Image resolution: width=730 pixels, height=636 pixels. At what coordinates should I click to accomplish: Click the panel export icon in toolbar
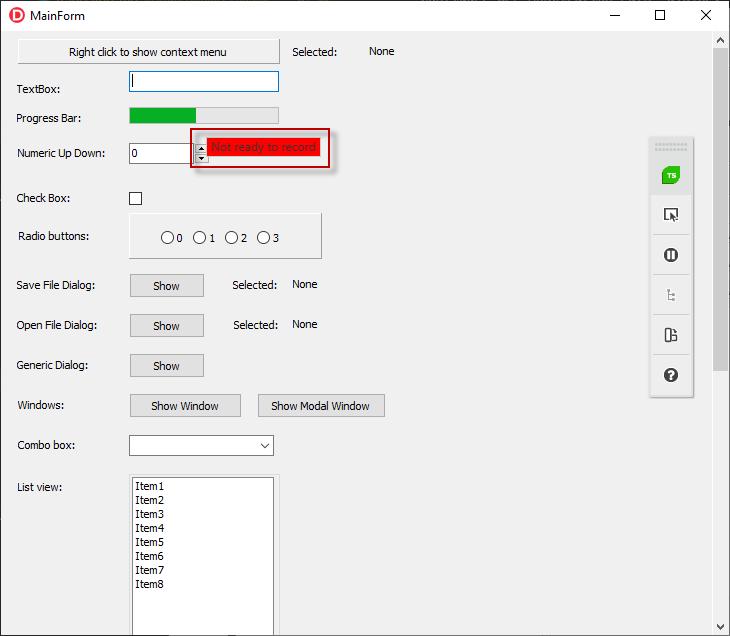click(671, 335)
